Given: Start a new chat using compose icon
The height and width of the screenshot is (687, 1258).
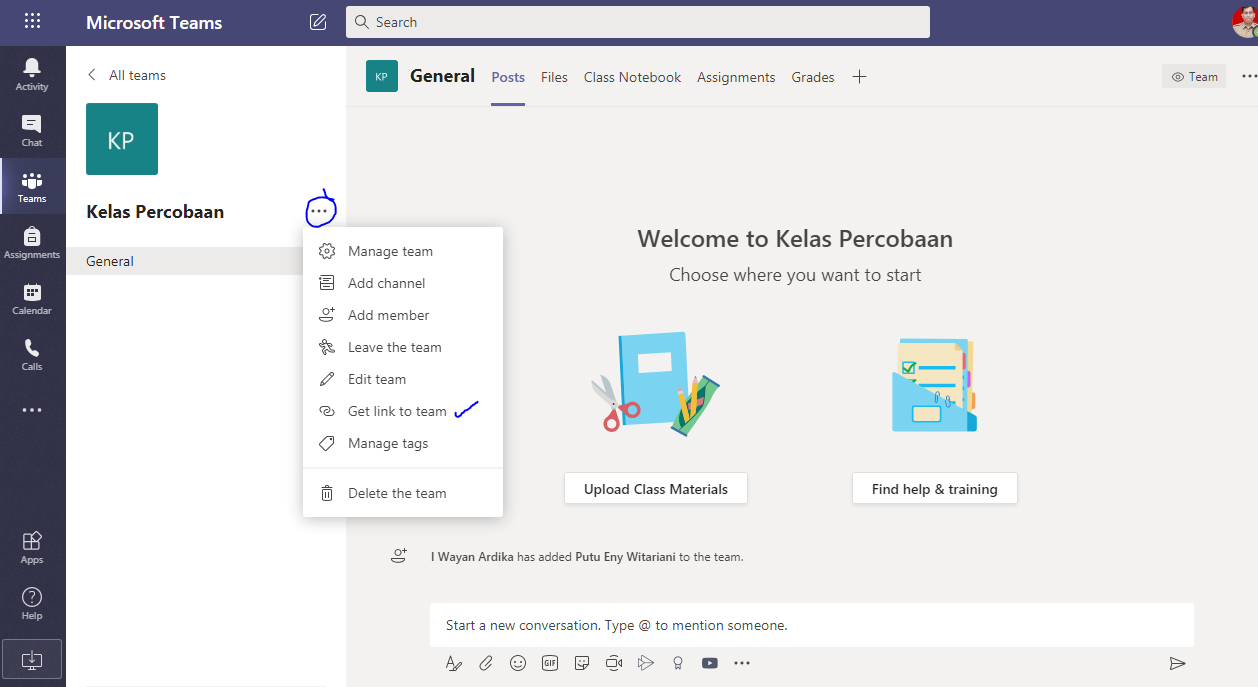Looking at the screenshot, I should 317,21.
